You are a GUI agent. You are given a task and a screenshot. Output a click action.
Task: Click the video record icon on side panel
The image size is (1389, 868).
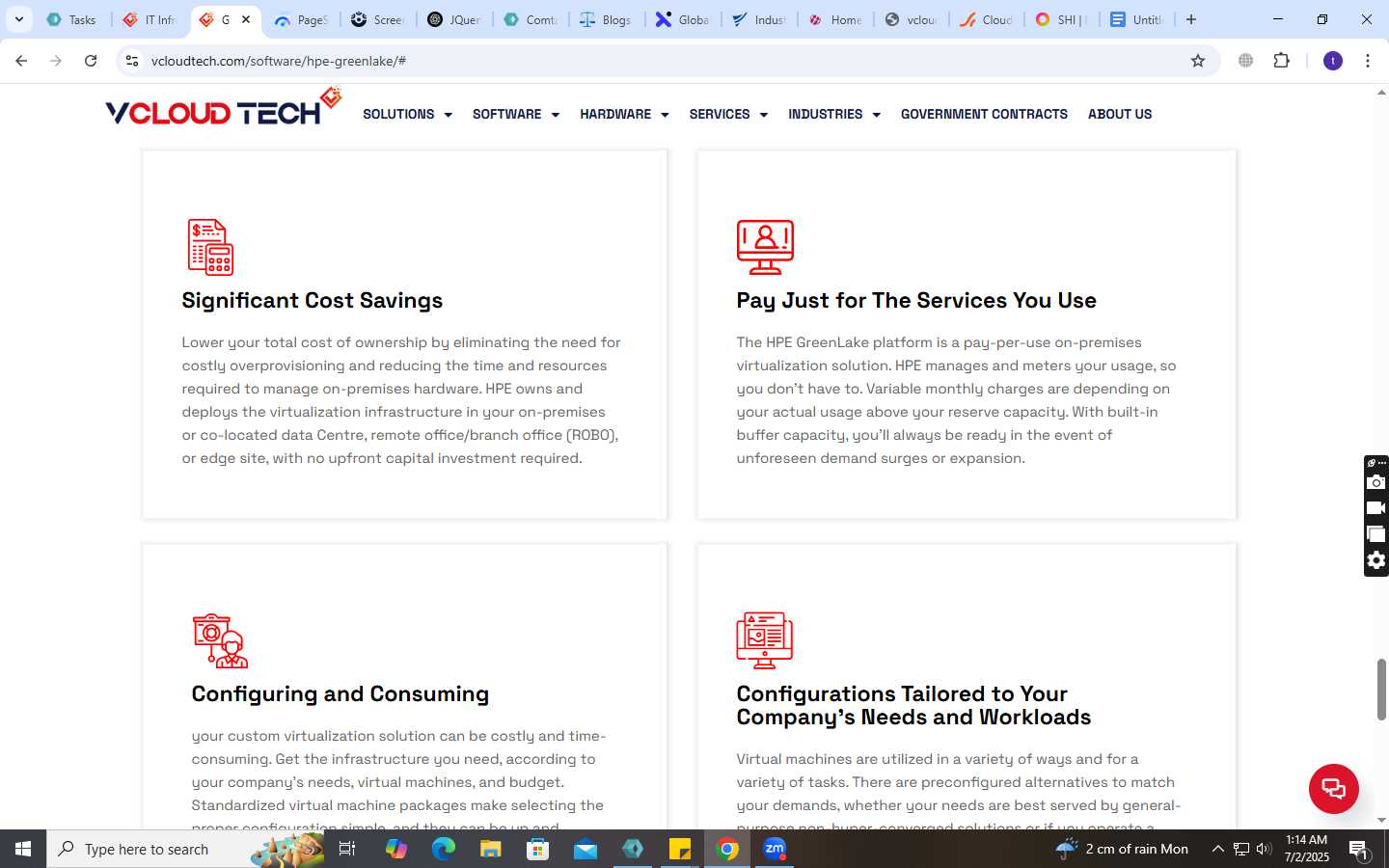(x=1376, y=508)
